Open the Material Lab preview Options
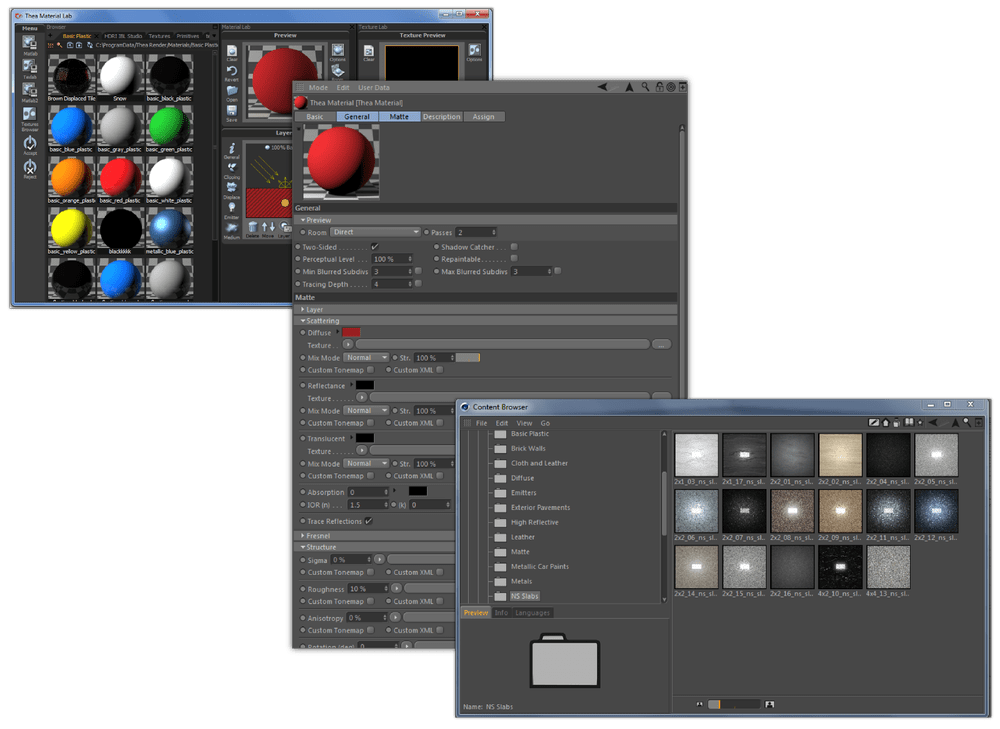This screenshot has height=729, width=1000. [337, 50]
